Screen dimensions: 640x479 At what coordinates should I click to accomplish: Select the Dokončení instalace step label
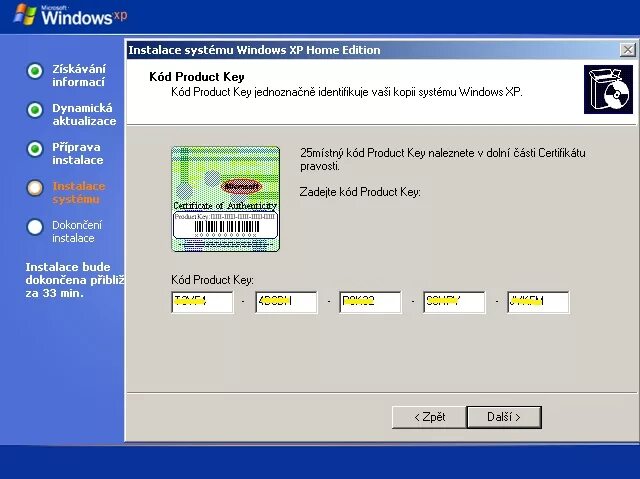pyautogui.click(x=77, y=231)
